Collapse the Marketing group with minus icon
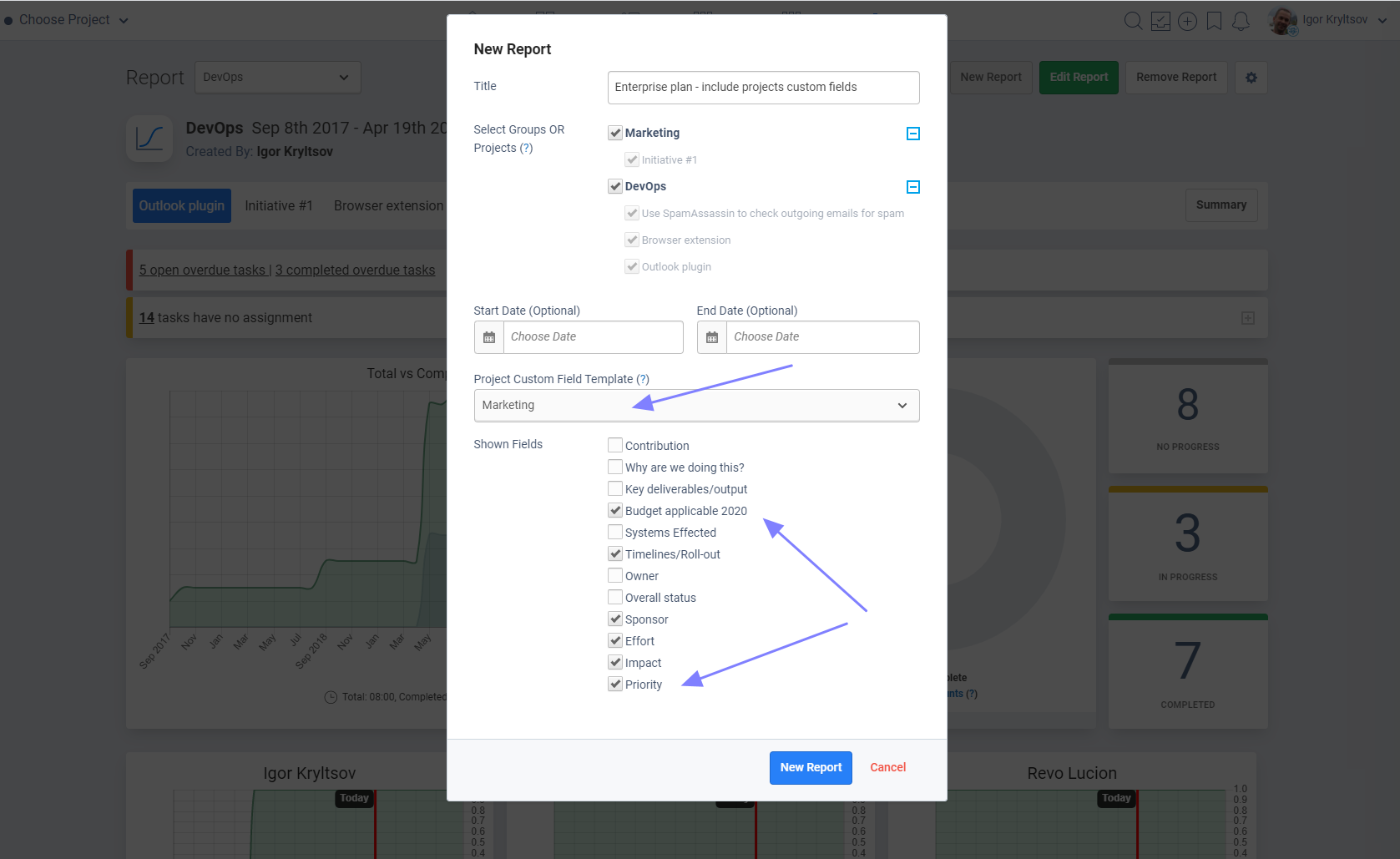Screen dimensions: 1400x859 point(913,134)
